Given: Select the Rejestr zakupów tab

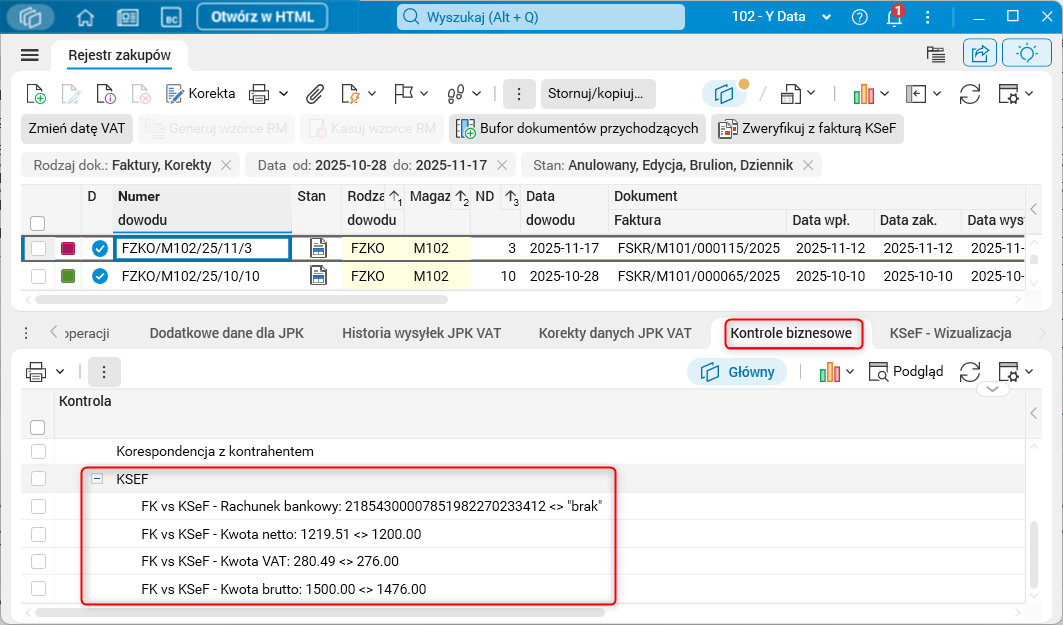Looking at the screenshot, I should [x=119, y=56].
